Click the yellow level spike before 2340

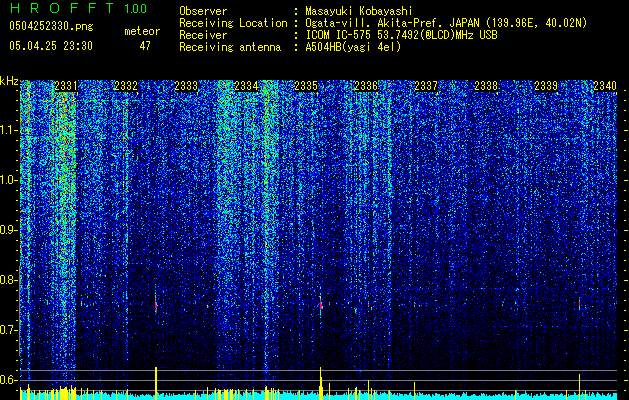[579, 386]
